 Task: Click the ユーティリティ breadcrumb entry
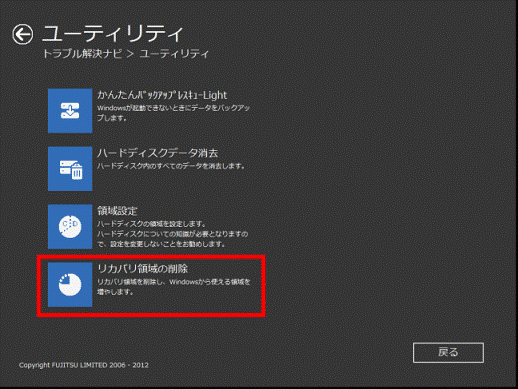pyautogui.click(x=174, y=54)
